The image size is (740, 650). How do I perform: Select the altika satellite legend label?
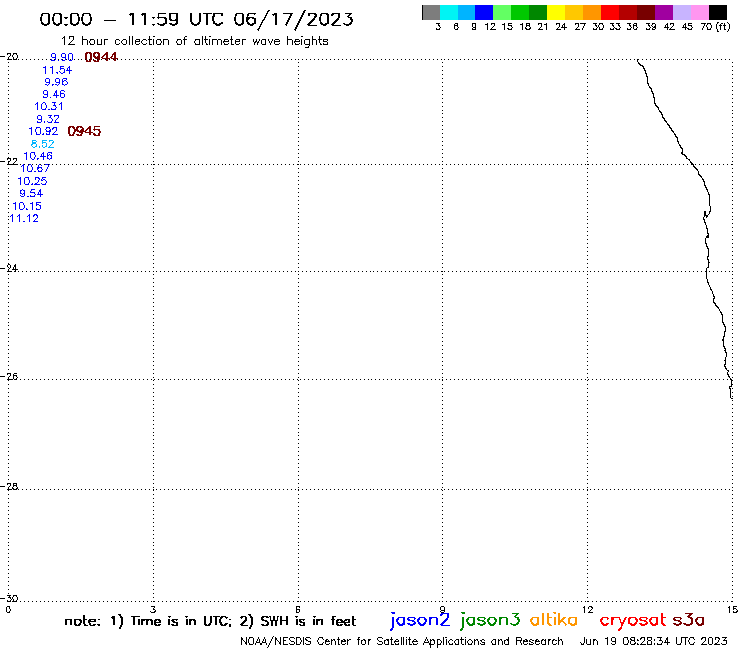click(x=554, y=619)
